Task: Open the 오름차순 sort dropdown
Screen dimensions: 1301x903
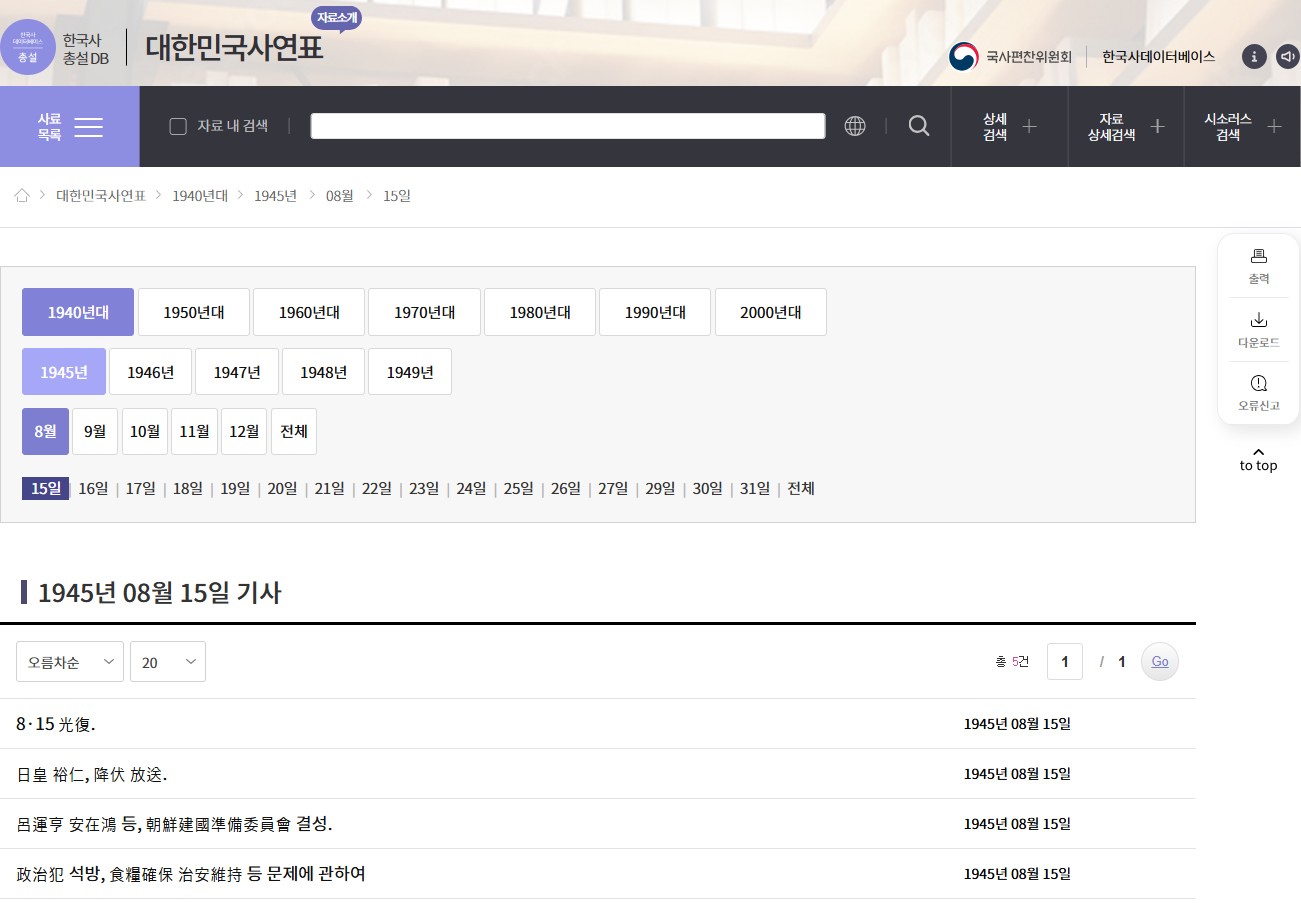Action: tap(70, 662)
